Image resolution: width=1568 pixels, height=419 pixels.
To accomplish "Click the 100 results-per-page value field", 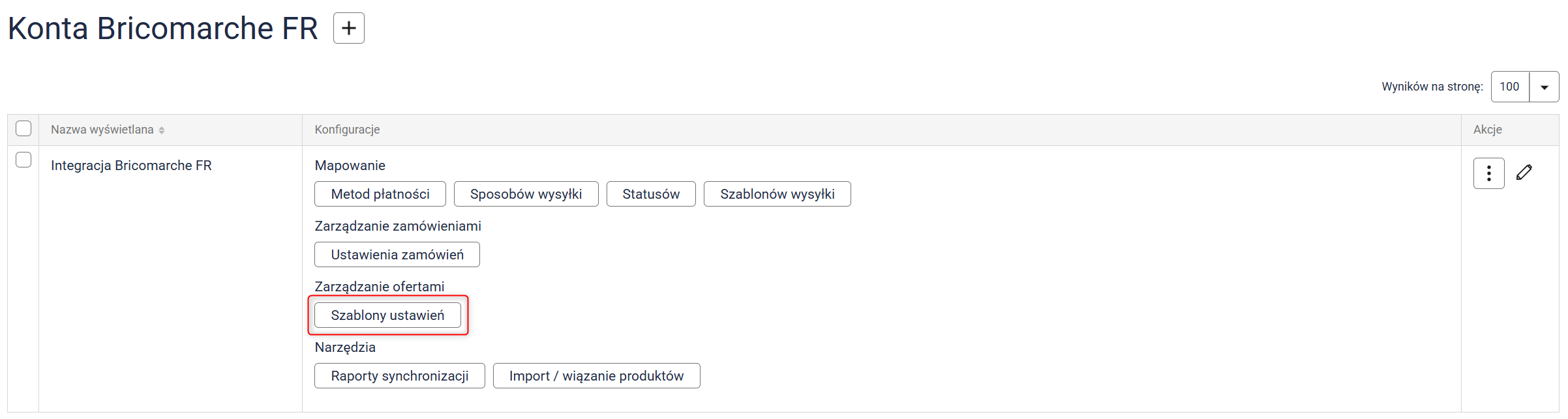I will (1509, 87).
